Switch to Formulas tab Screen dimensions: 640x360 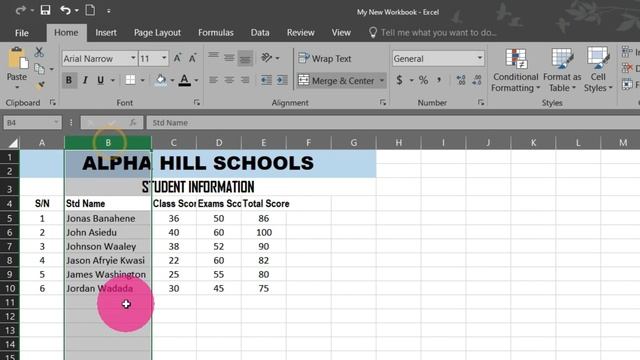(x=216, y=33)
